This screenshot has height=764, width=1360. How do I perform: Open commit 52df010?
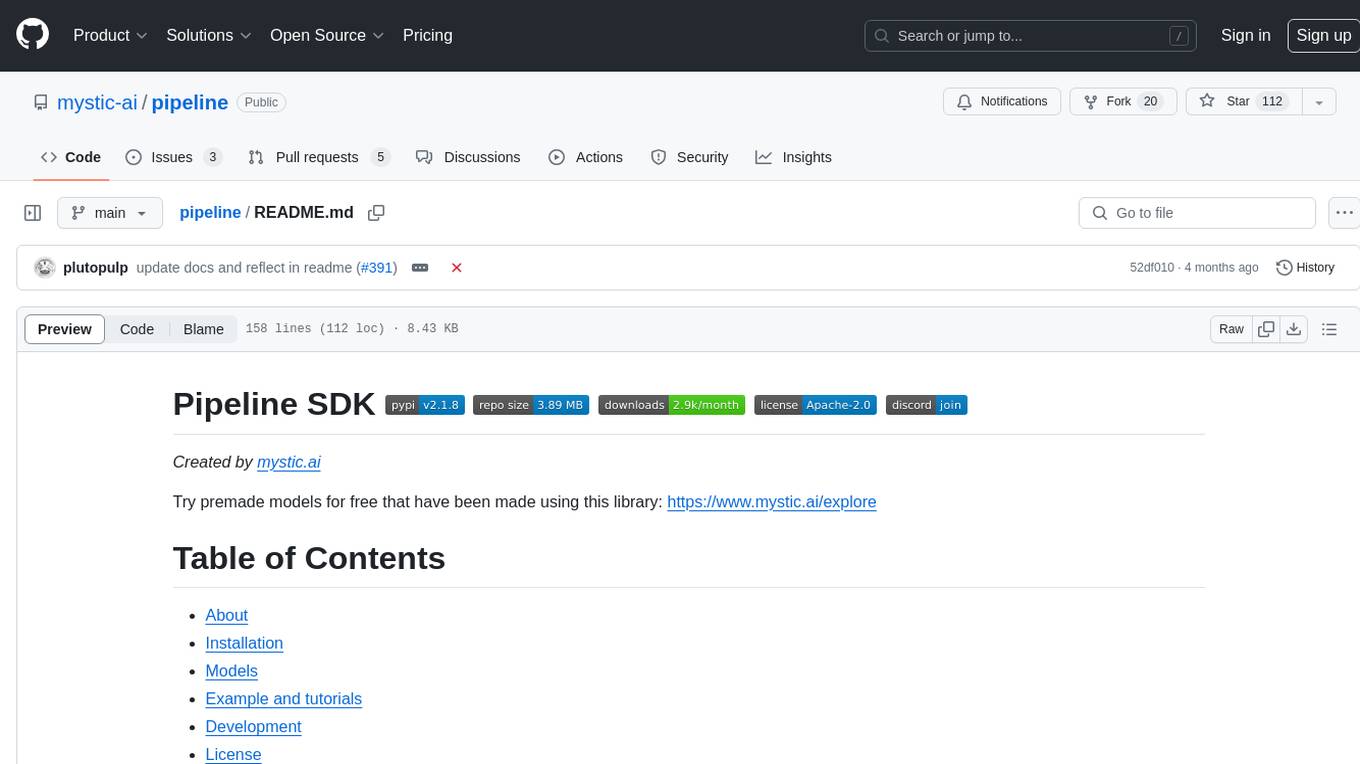pyautogui.click(x=1152, y=268)
